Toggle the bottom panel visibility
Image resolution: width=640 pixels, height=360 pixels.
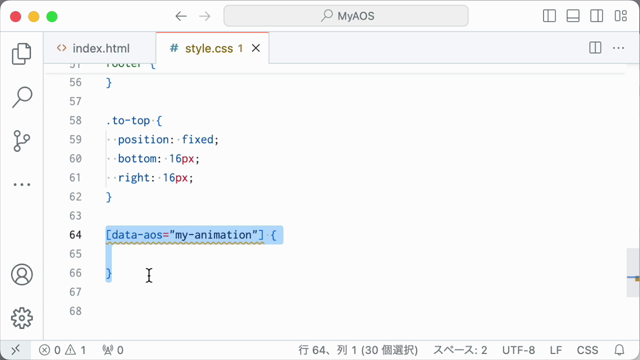[573, 16]
